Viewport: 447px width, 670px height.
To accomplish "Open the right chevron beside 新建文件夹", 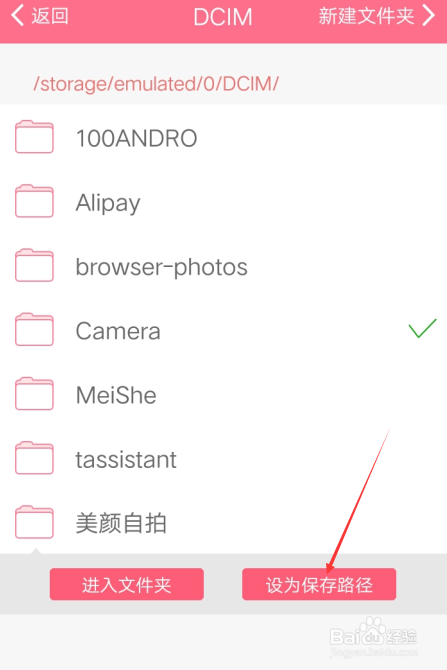I will (x=429, y=15).
